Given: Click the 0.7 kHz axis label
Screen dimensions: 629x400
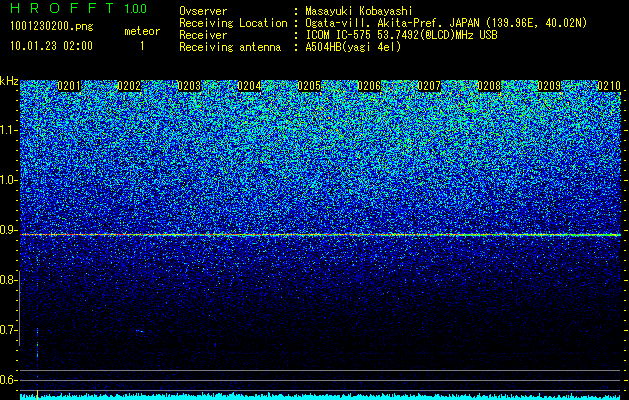Looking at the screenshot, I should click(x=8, y=330).
